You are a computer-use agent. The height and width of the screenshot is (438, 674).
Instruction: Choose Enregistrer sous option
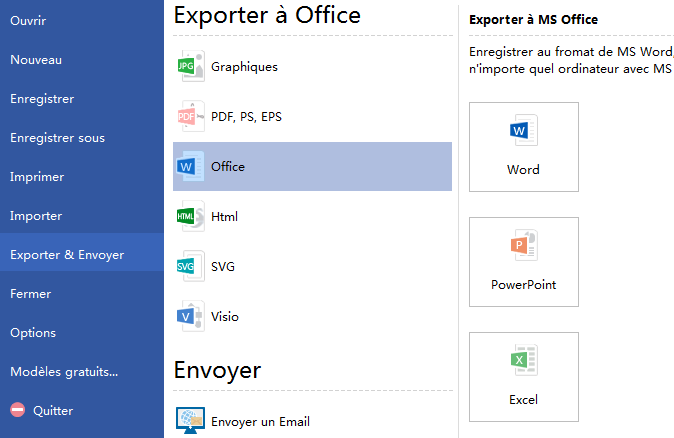[x=57, y=138]
